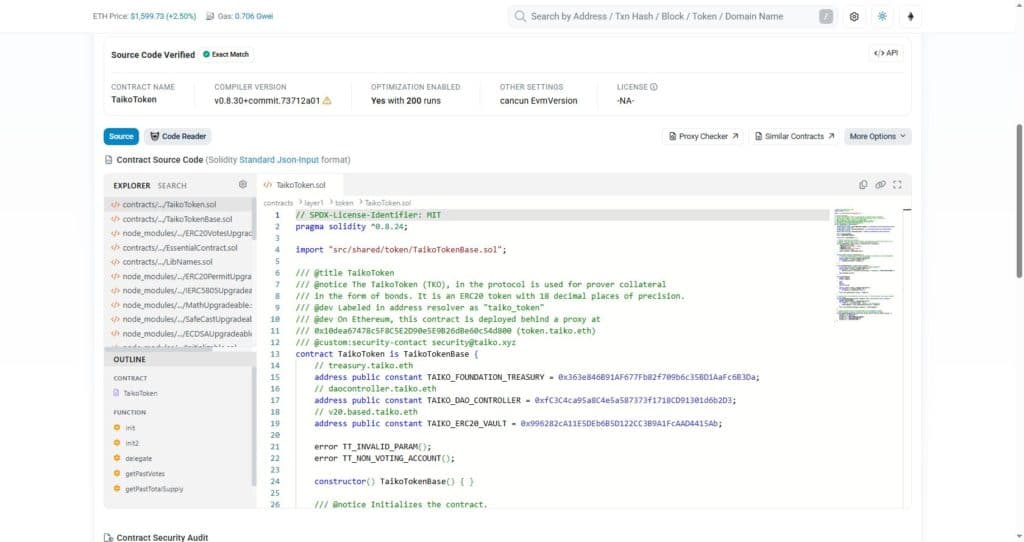The image size is (1024, 542).
Task: Click the site settings gear icon
Action: pyautogui.click(x=854, y=17)
